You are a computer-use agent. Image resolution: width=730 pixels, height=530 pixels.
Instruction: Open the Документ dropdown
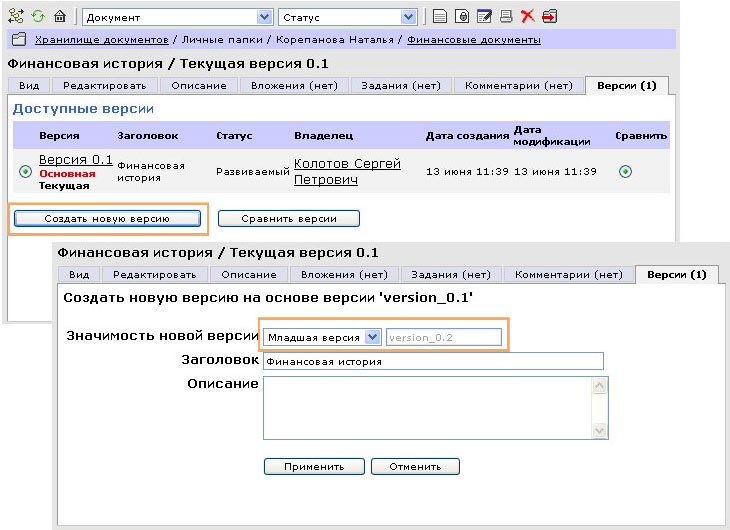click(177, 17)
